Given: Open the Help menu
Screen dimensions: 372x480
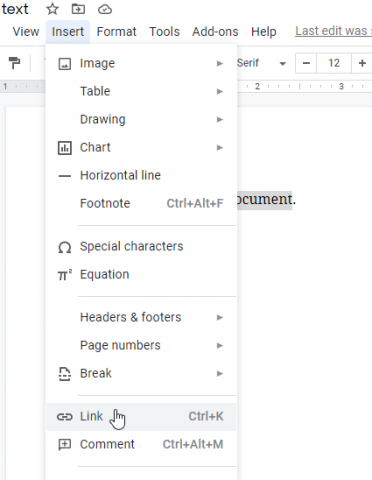Looking at the screenshot, I should [264, 32].
